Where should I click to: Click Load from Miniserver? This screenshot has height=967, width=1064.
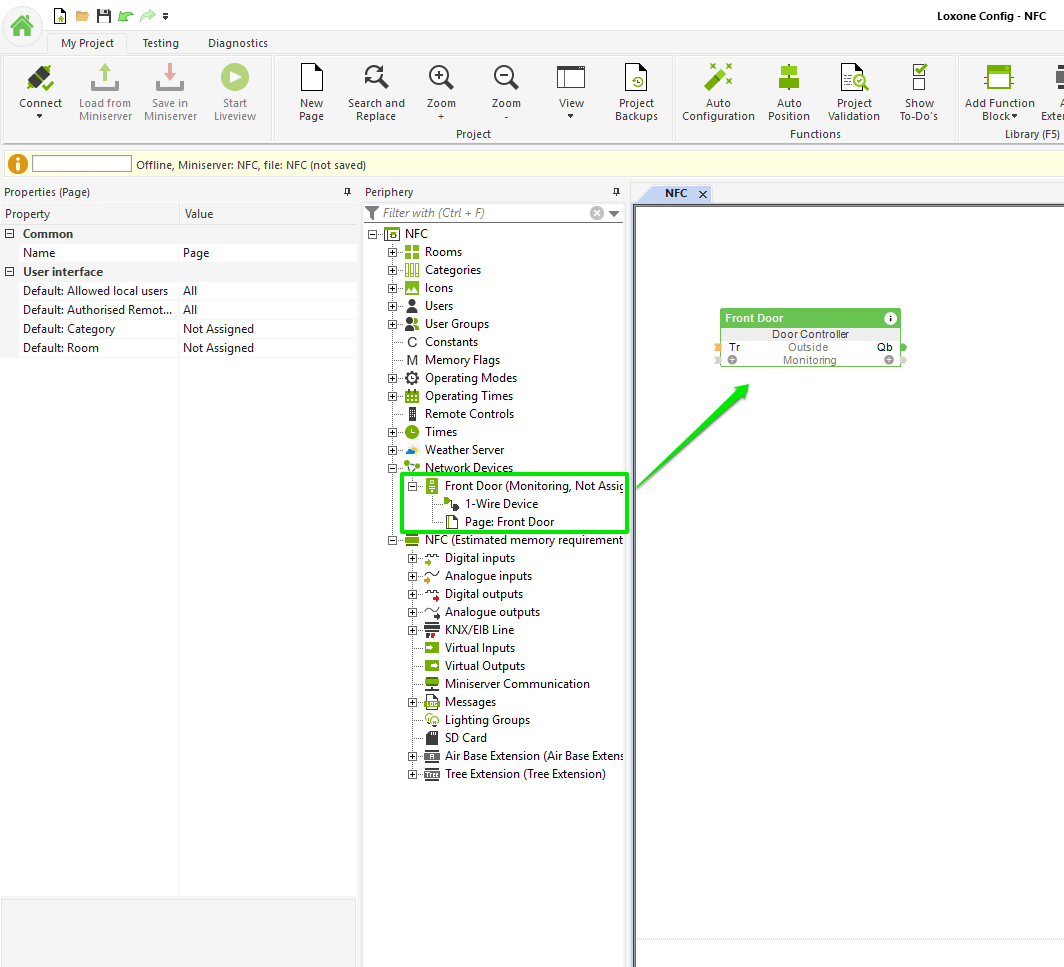coord(105,92)
